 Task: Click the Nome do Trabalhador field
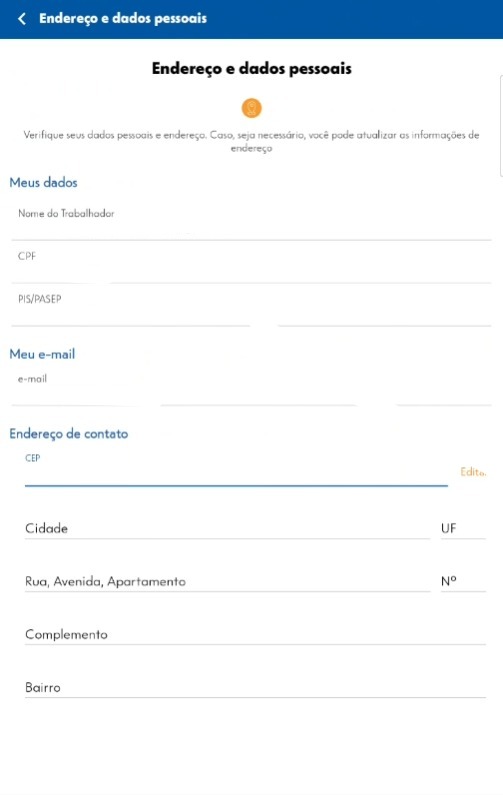[252, 222]
